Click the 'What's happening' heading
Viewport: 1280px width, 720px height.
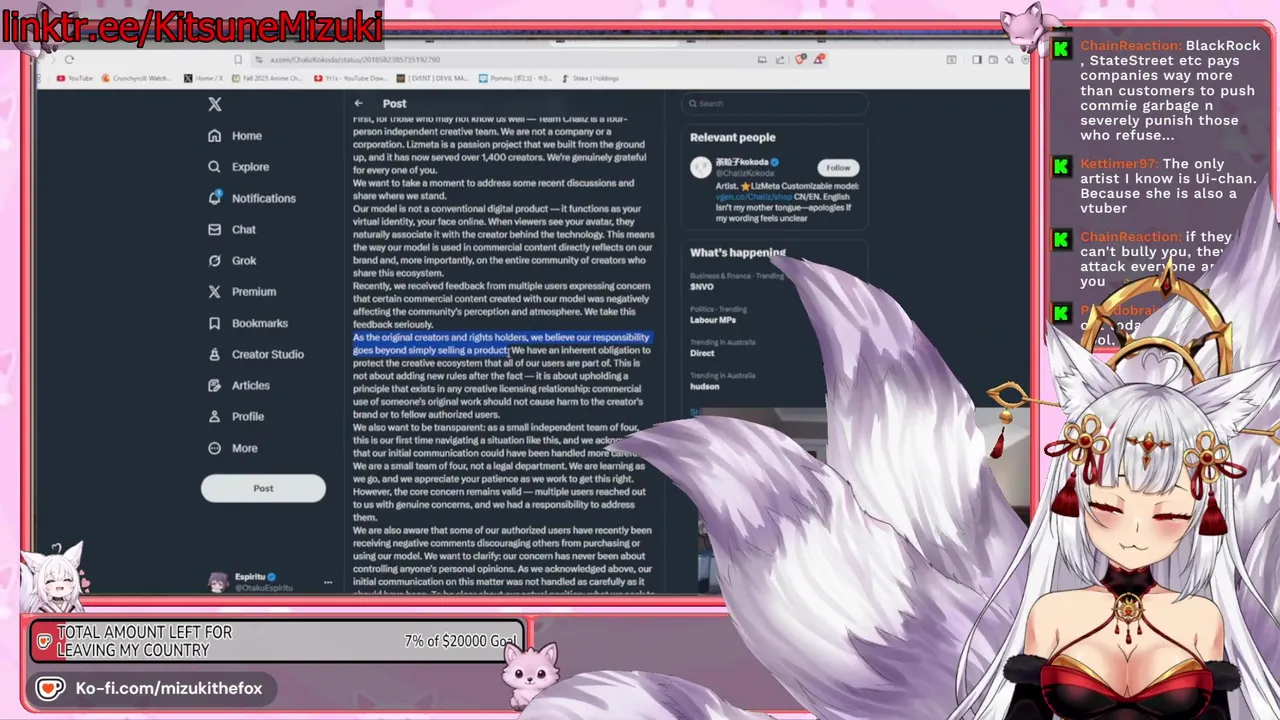(738, 253)
